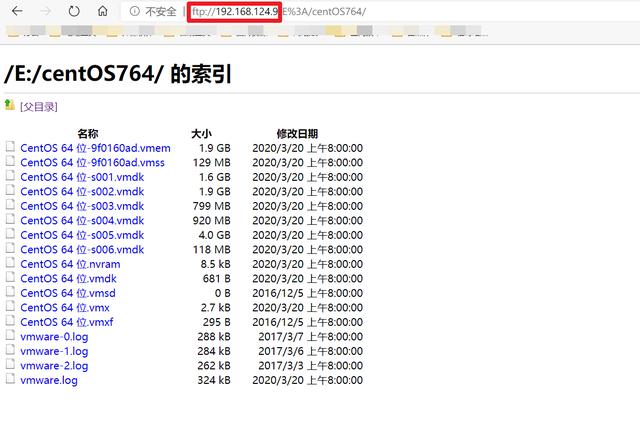Click file icon beside s006.vmdk
This screenshot has width=640, height=430.
click(10, 248)
